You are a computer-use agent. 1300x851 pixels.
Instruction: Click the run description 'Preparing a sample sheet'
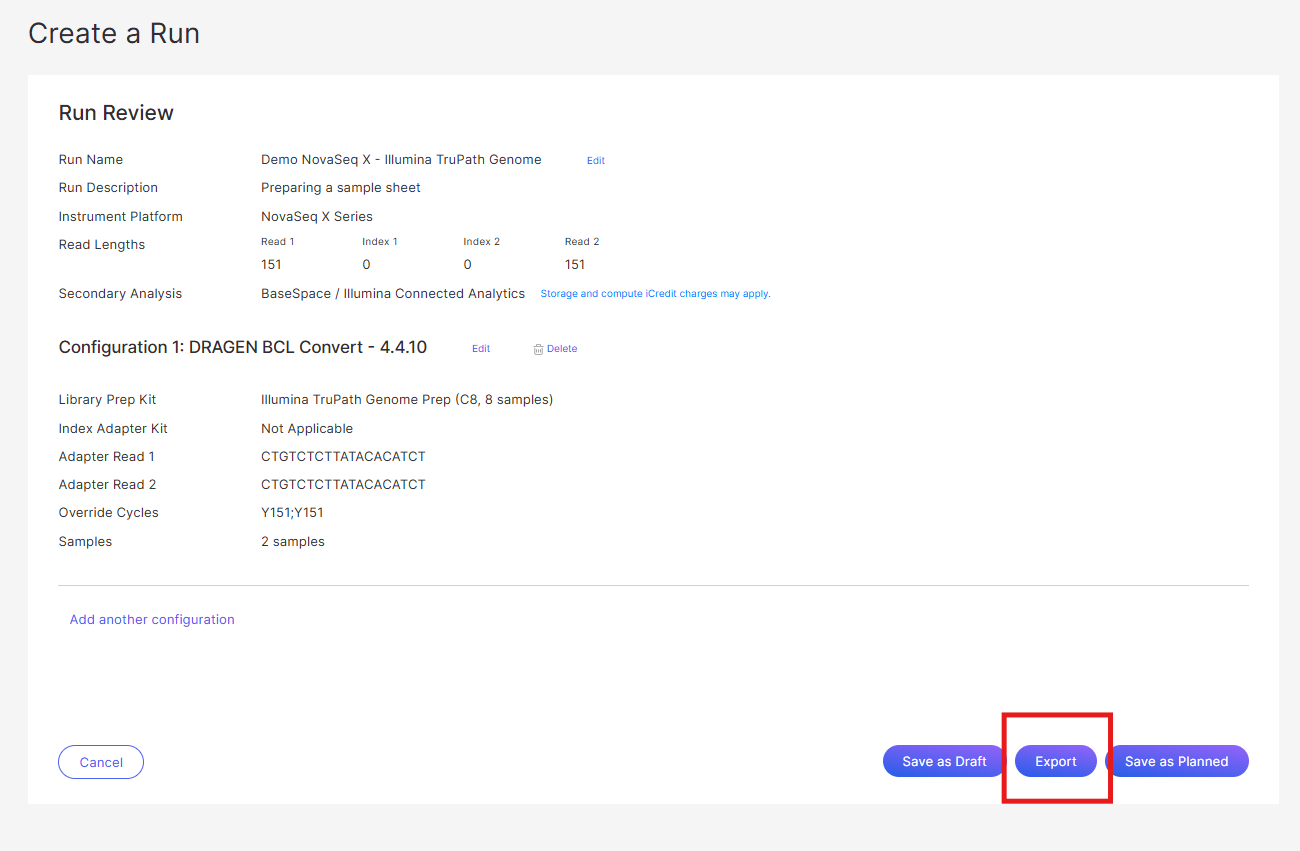point(340,187)
